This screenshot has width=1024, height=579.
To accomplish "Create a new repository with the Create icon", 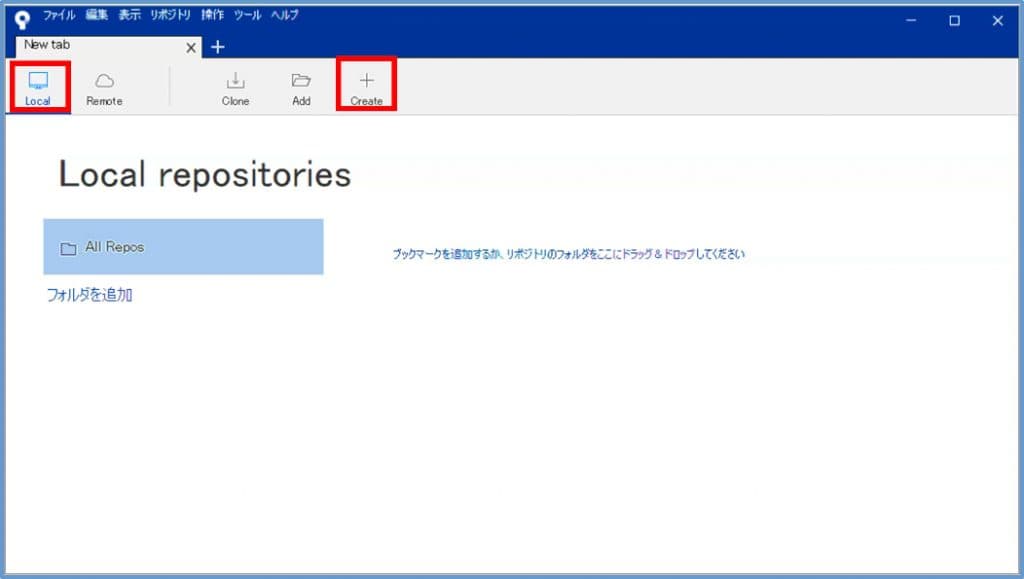I will tap(366, 88).
